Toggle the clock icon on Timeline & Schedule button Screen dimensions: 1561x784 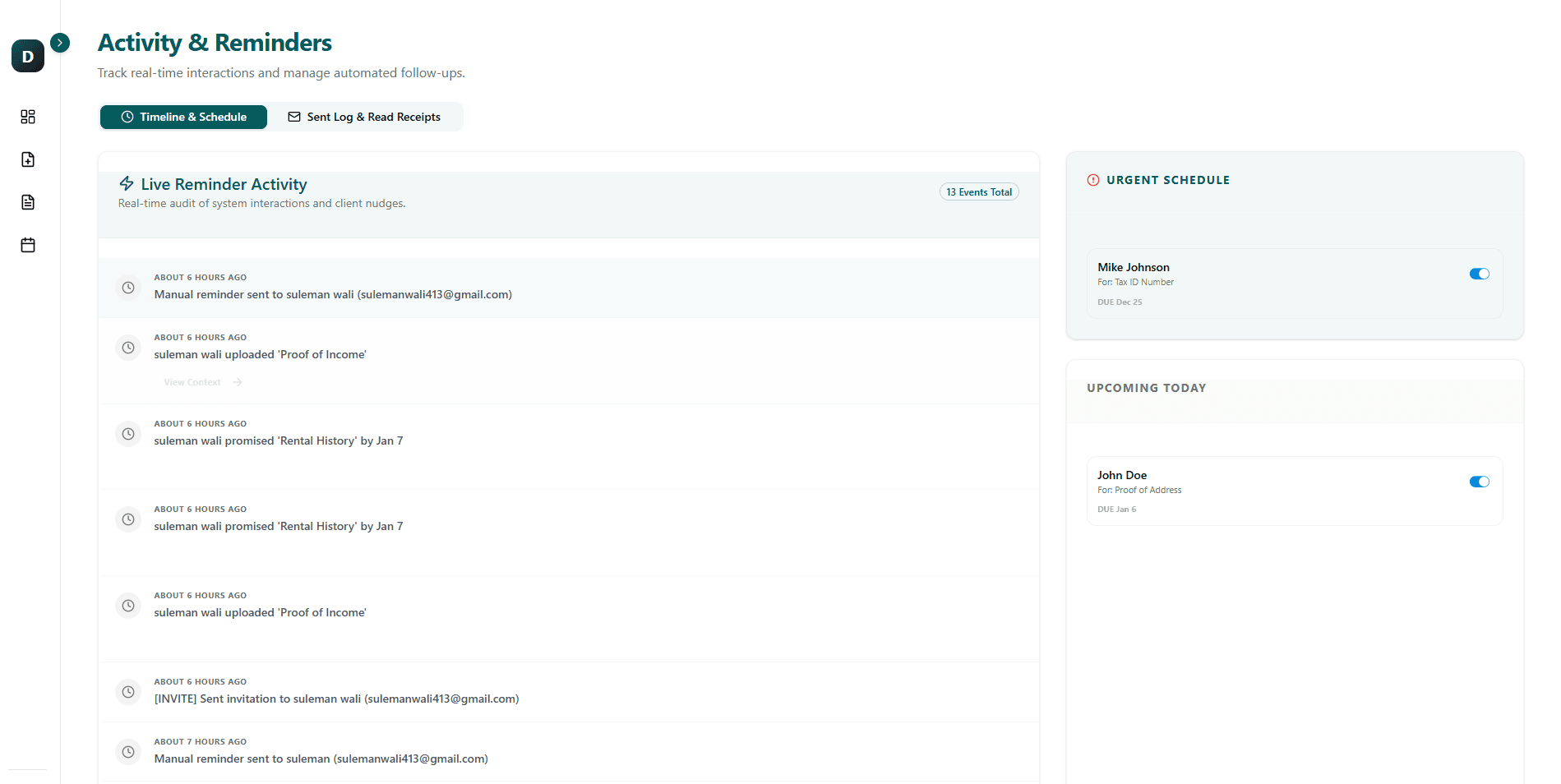[x=127, y=117]
